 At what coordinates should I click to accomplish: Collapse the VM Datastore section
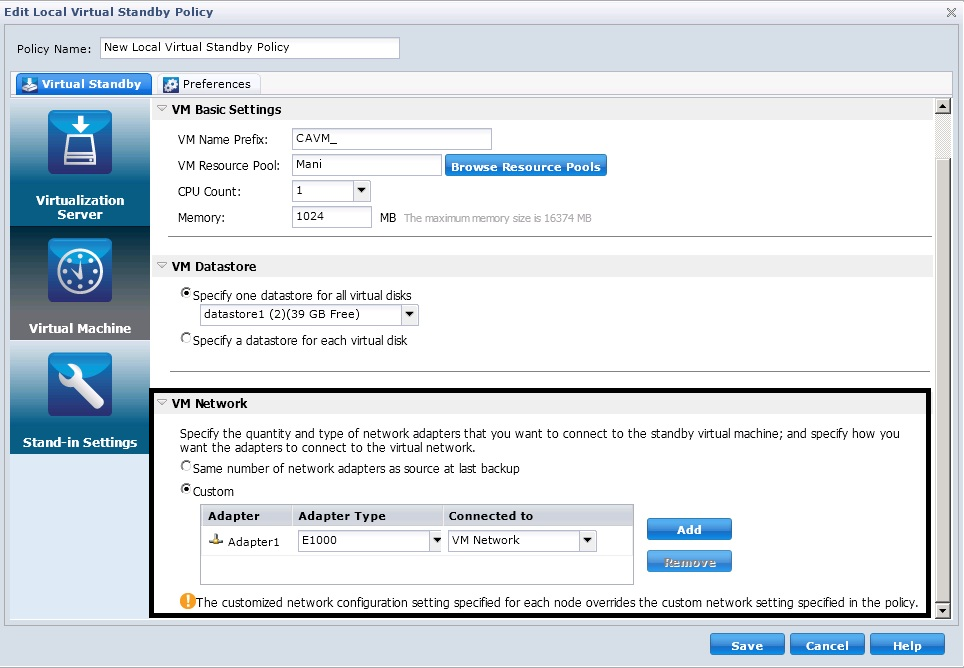[162, 266]
